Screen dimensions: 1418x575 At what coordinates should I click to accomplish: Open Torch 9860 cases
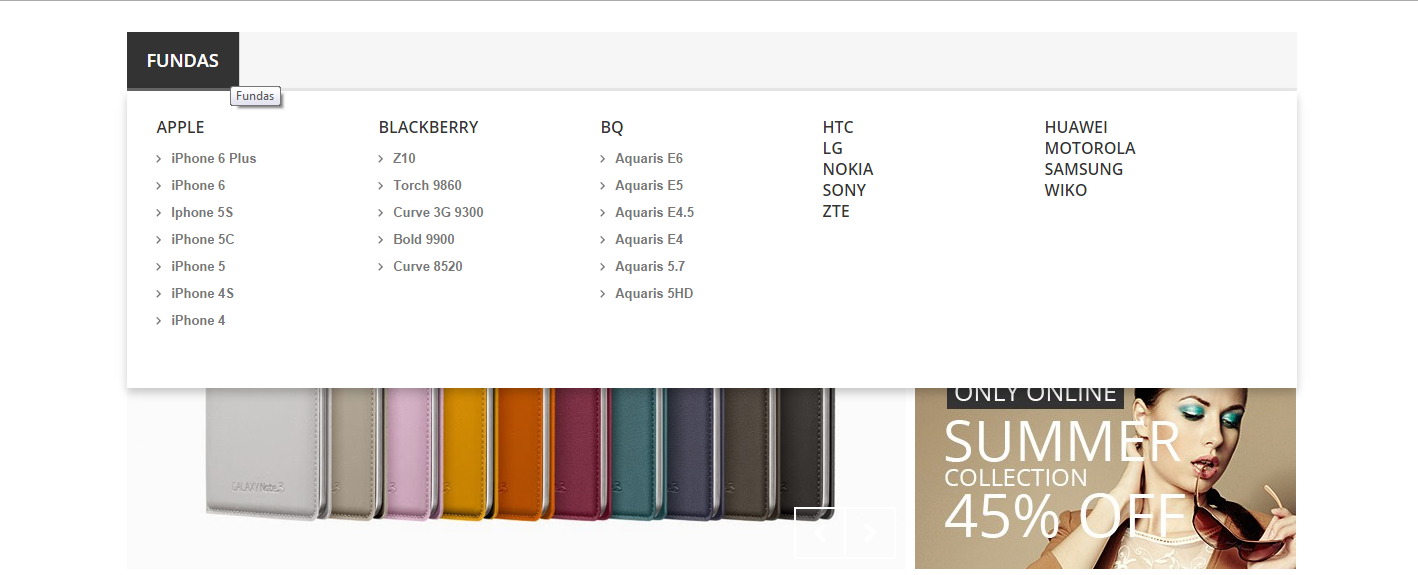(x=427, y=185)
